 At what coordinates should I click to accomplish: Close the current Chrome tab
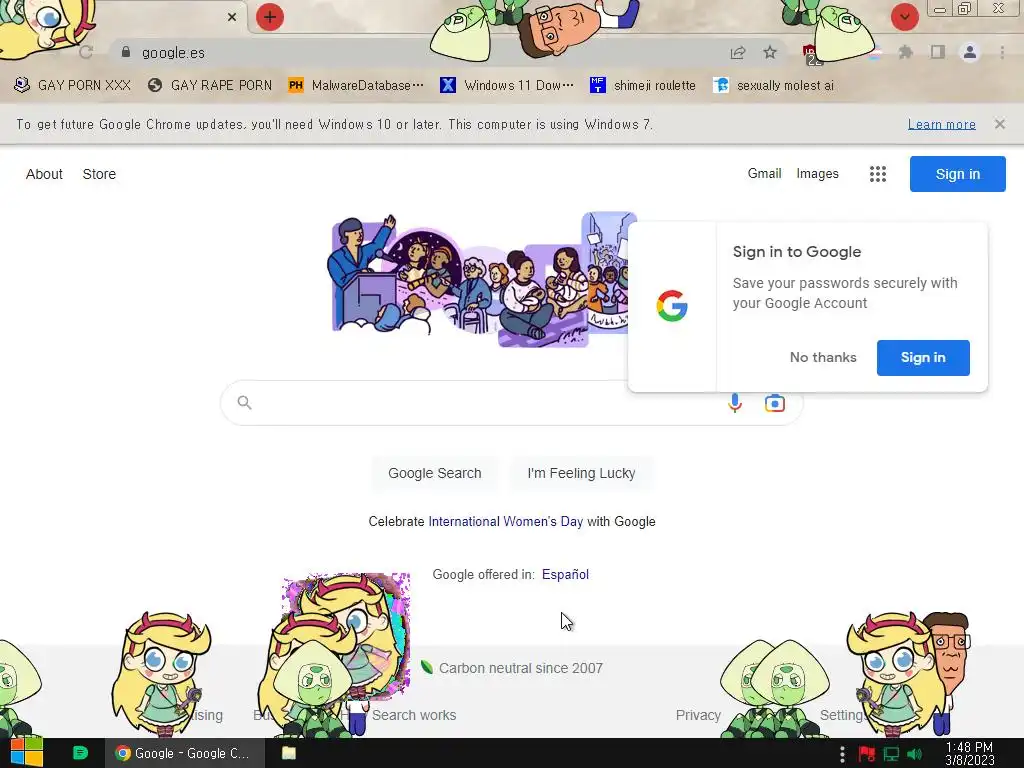coord(232,17)
